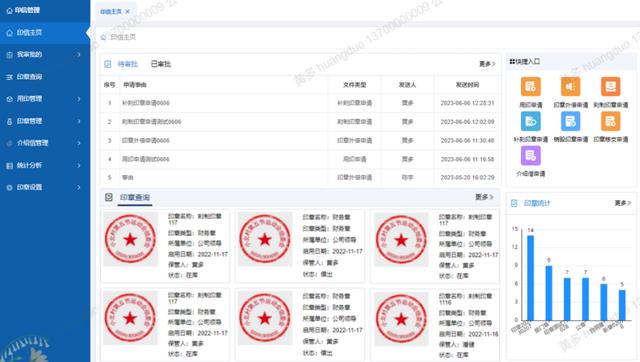
Task: Click the send time 2023-05-20 in row 5
Action: point(467,178)
